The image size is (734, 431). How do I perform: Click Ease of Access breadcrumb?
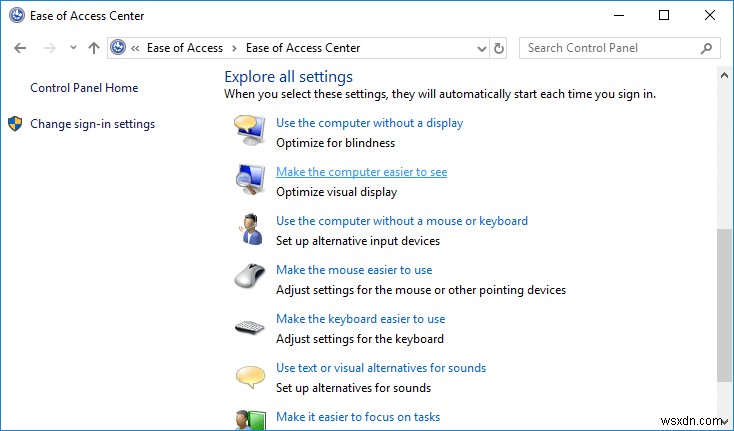pos(185,48)
